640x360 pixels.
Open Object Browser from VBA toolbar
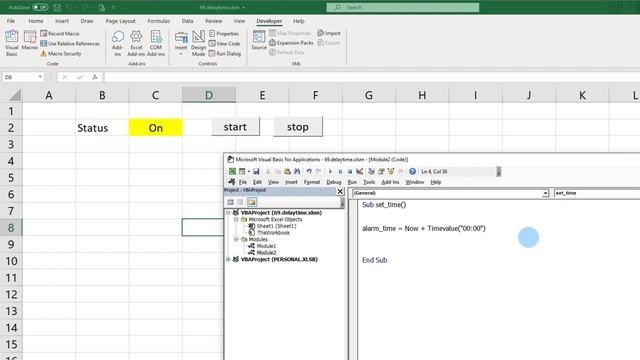point(391,171)
